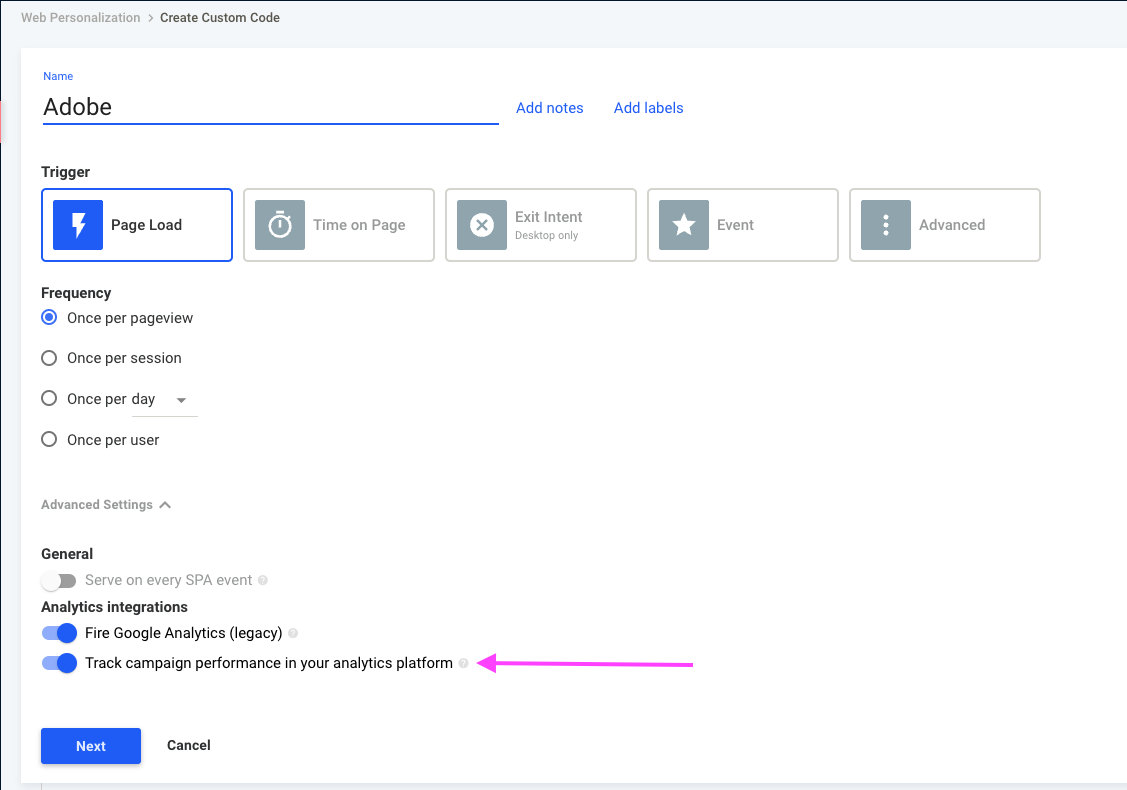
Task: Pick the Exit Intent X-circle icon
Action: click(x=482, y=225)
